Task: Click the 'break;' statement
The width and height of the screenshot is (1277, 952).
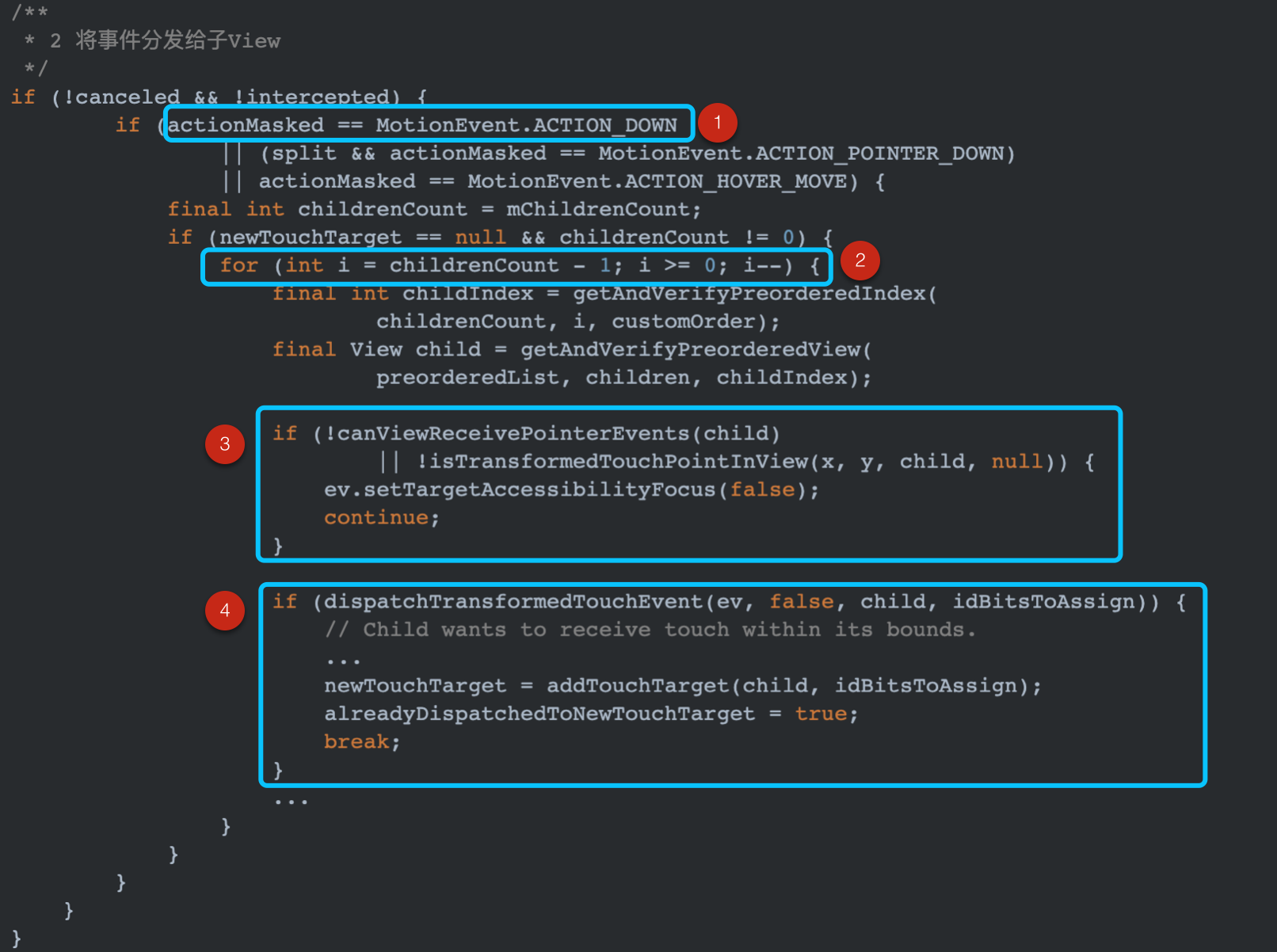Action: tap(362, 742)
